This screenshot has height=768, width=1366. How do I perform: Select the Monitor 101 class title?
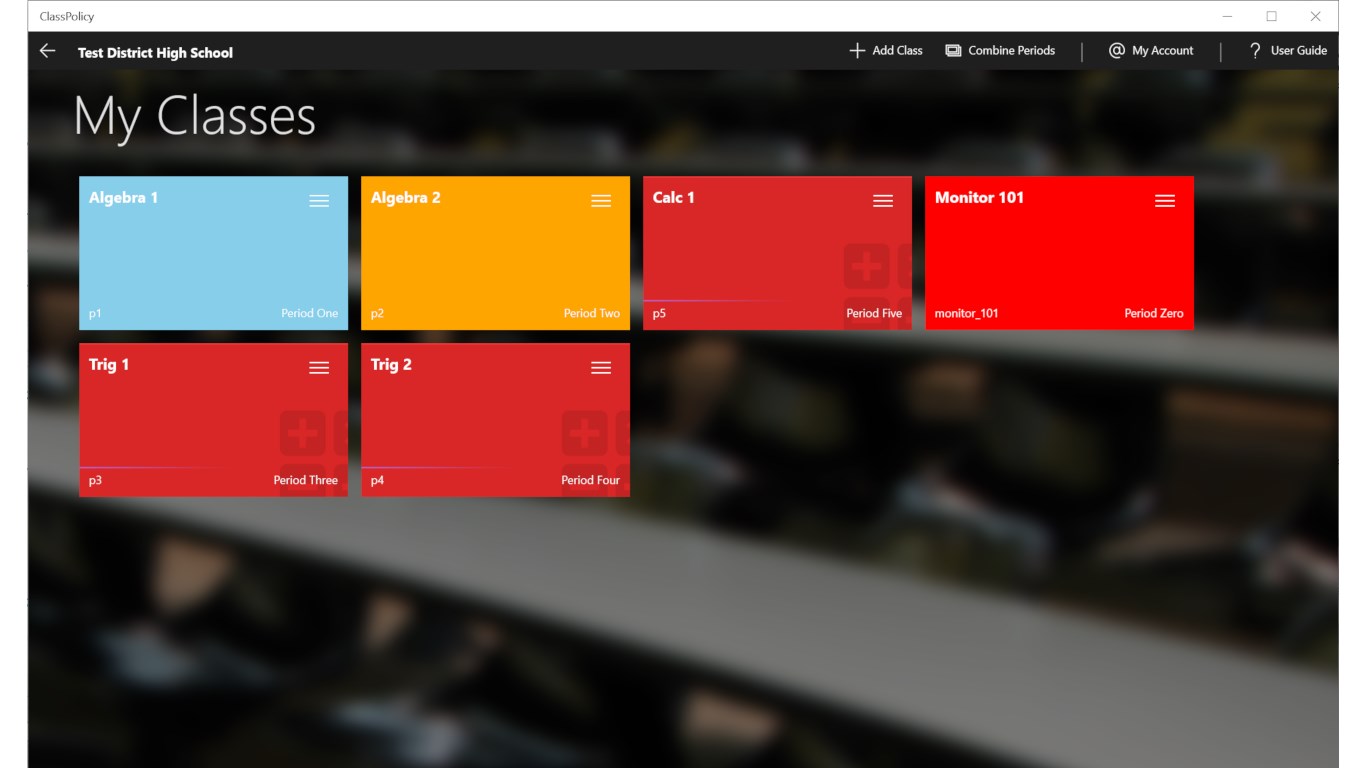click(x=979, y=198)
